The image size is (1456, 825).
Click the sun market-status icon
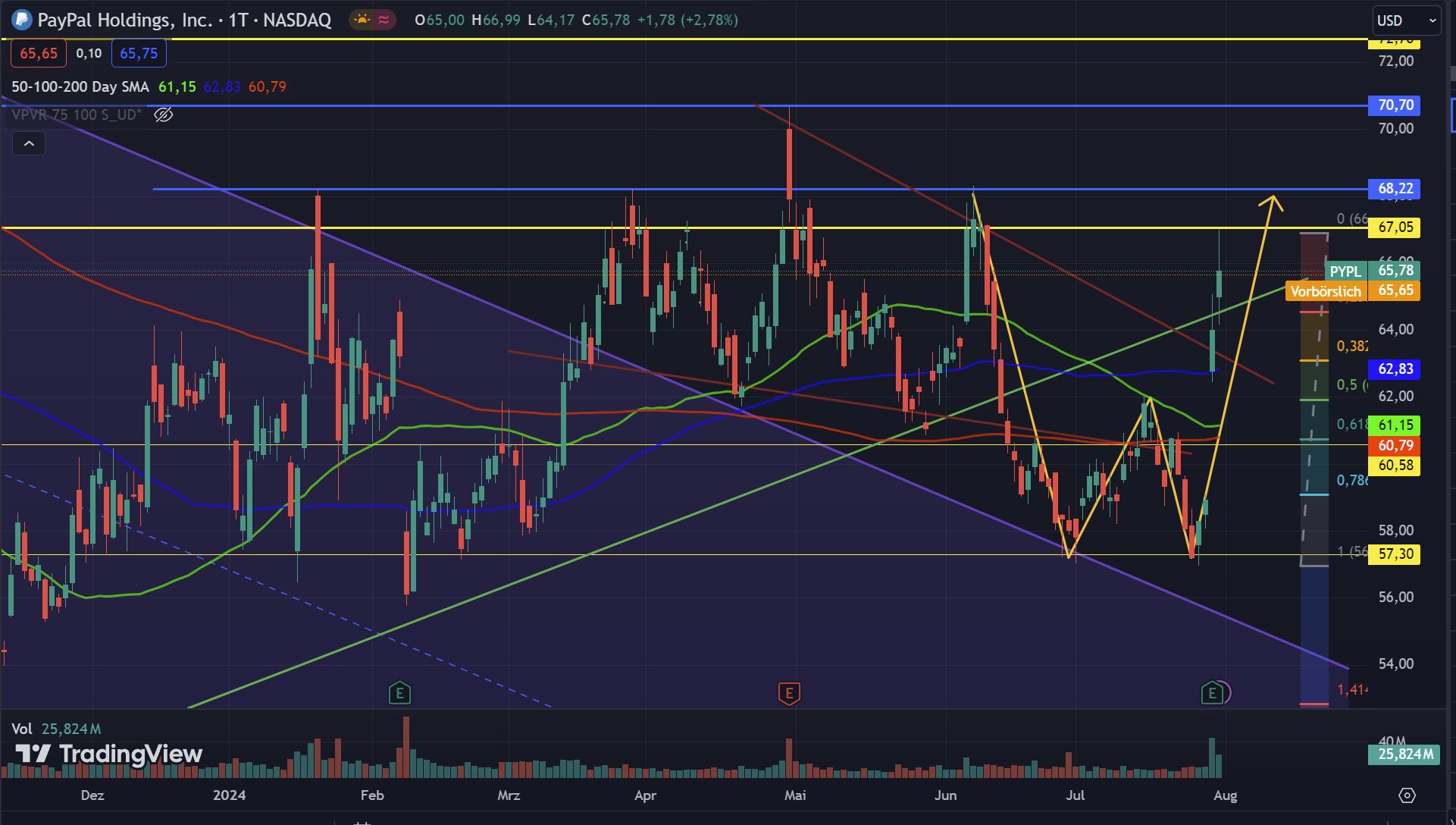tap(362, 20)
